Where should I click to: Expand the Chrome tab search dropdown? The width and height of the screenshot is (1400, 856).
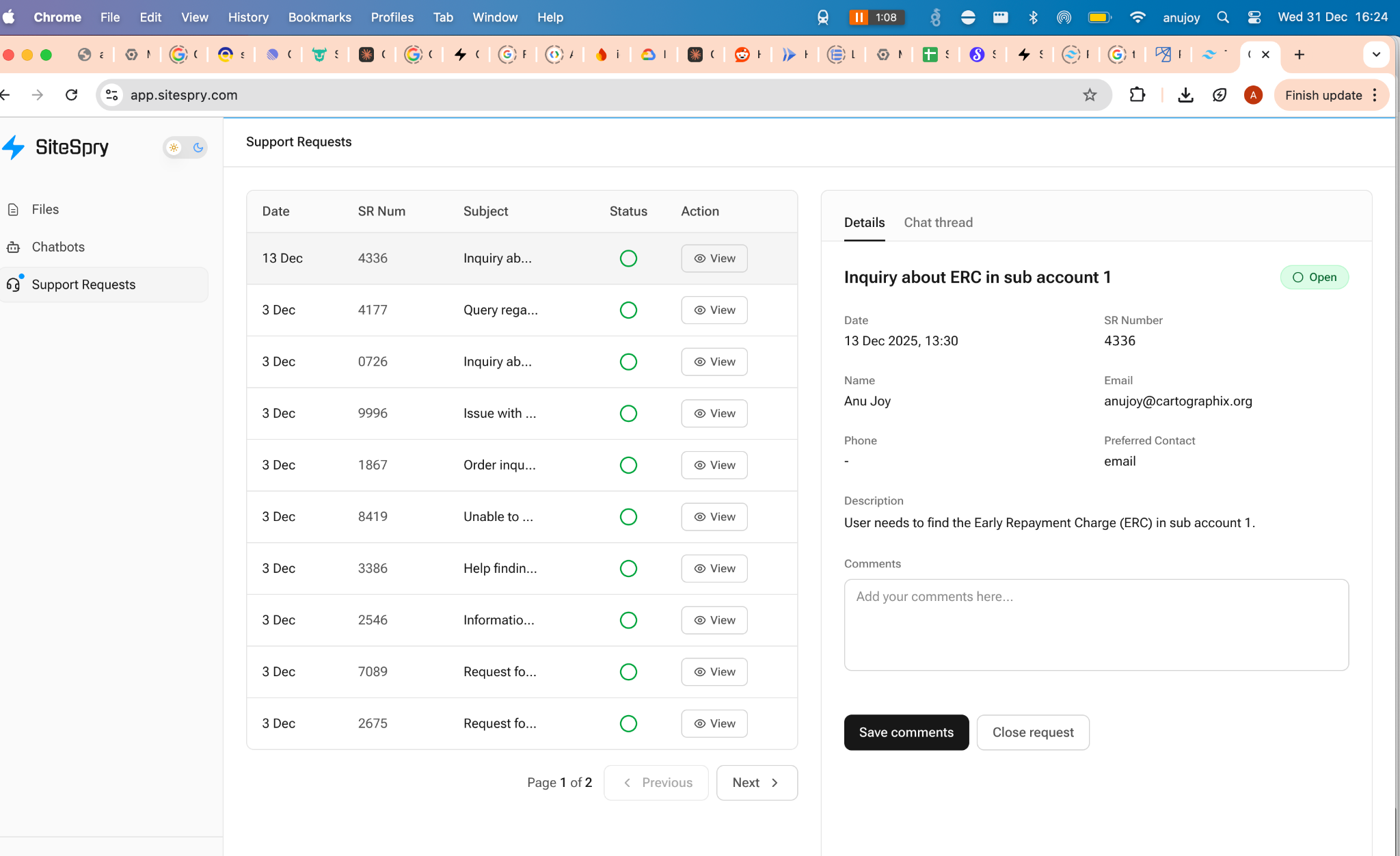click(1376, 55)
